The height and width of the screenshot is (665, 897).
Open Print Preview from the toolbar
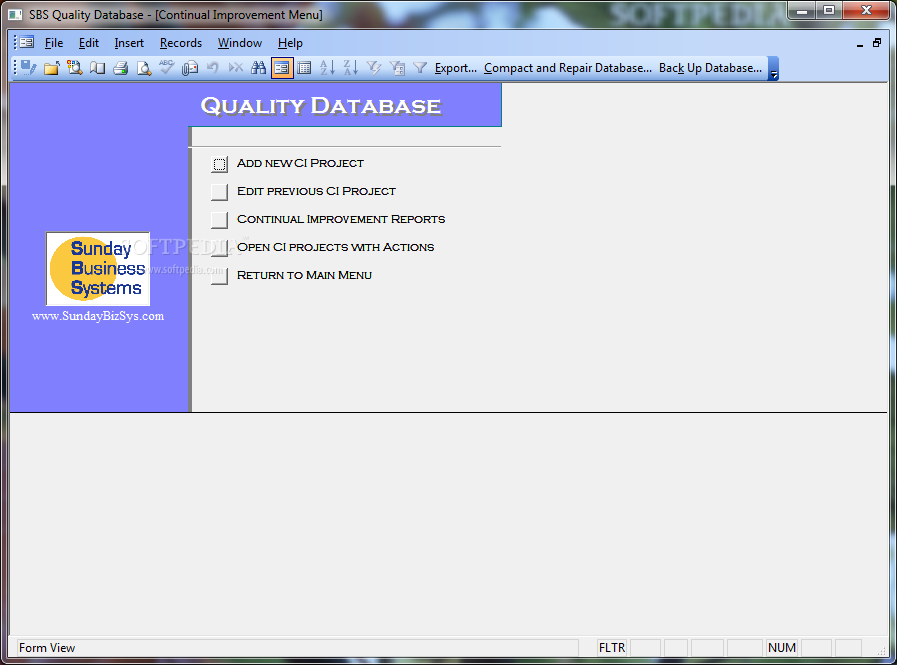[x=144, y=68]
